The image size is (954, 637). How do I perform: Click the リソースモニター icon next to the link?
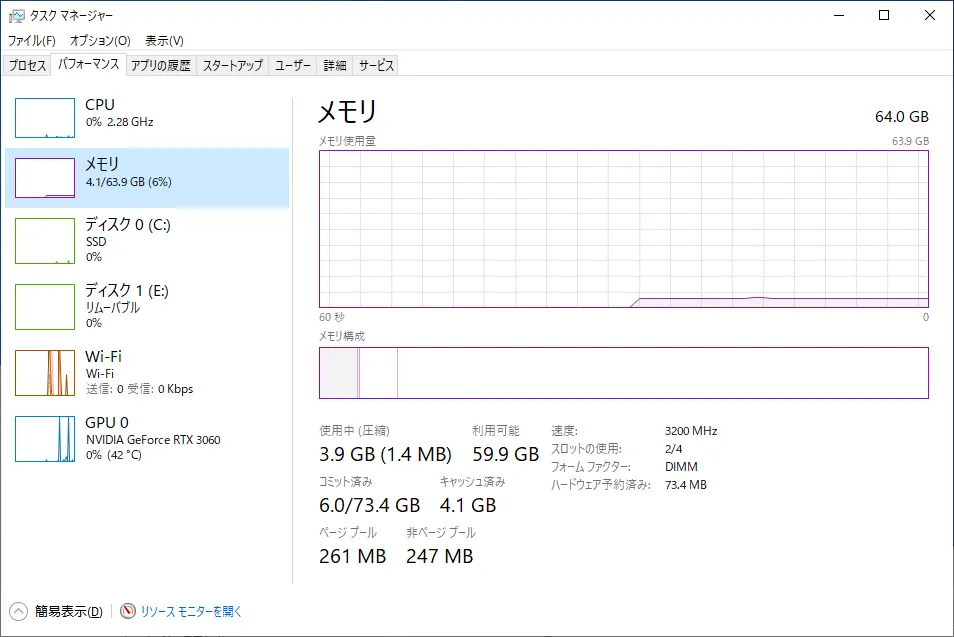pyautogui.click(x=126, y=611)
